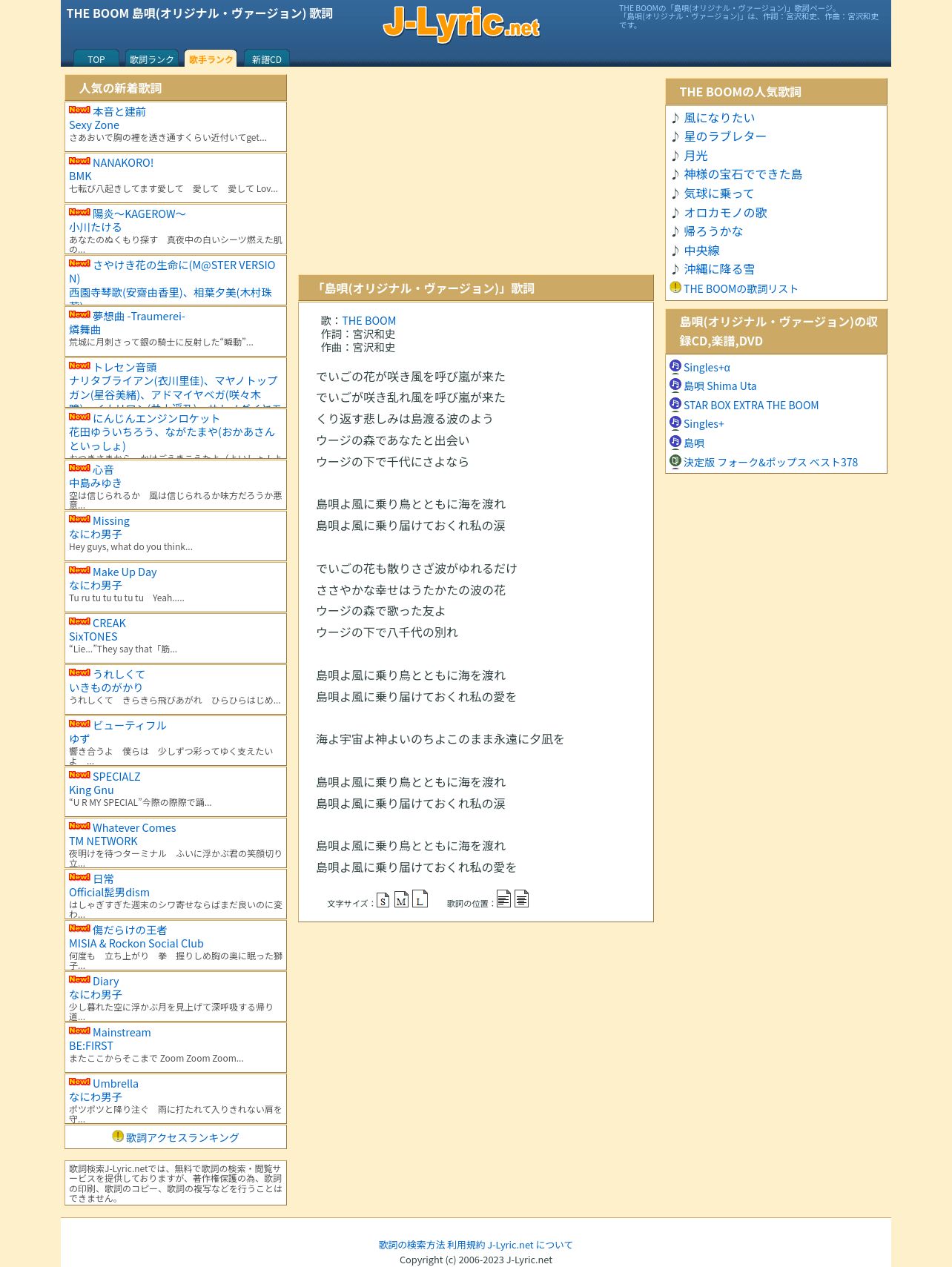The width and height of the screenshot is (952, 1267).
Task: Open Make Up Day lyrics
Action: 125,572
